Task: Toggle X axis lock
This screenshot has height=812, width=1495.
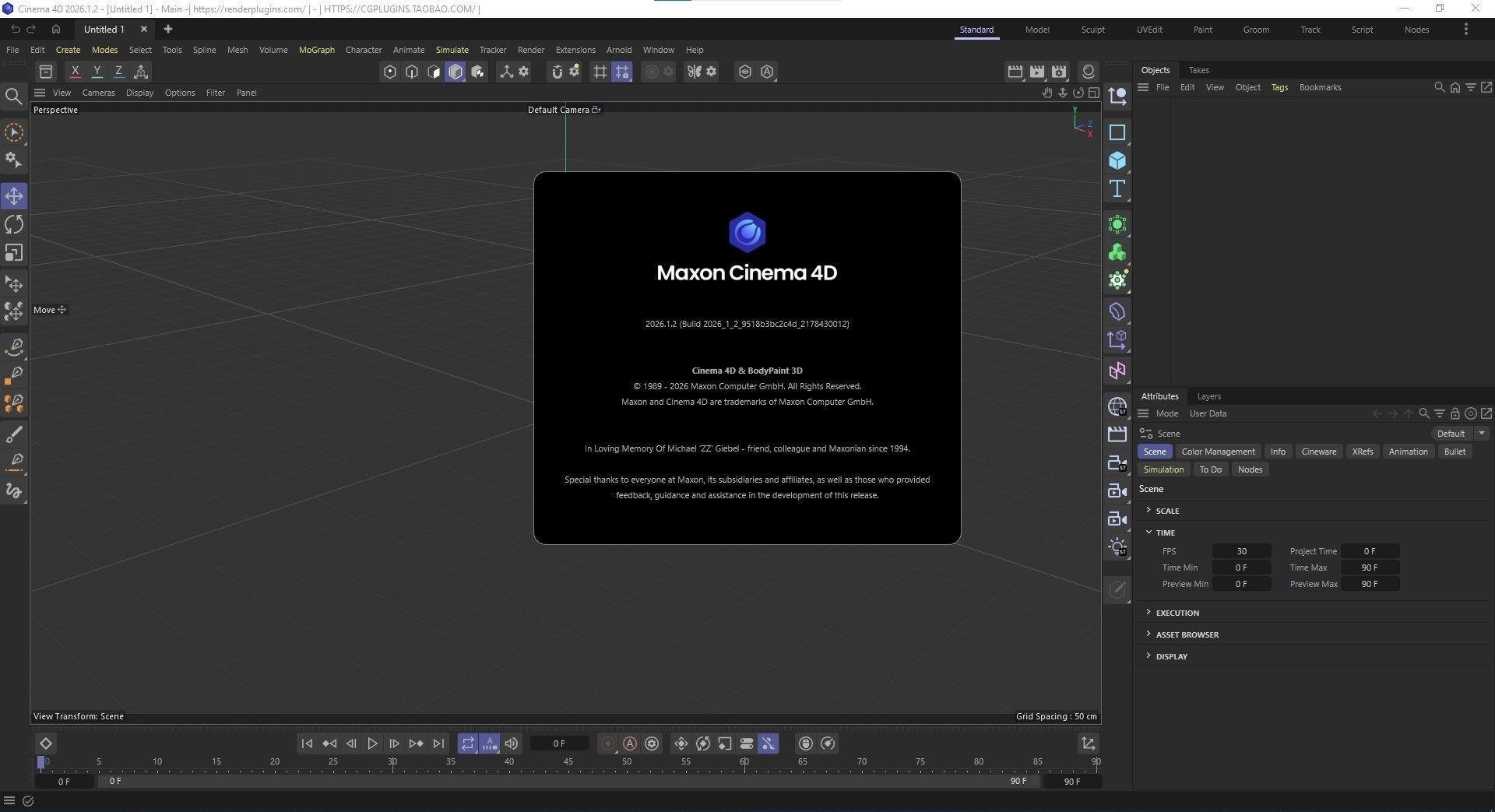Action: [x=75, y=72]
